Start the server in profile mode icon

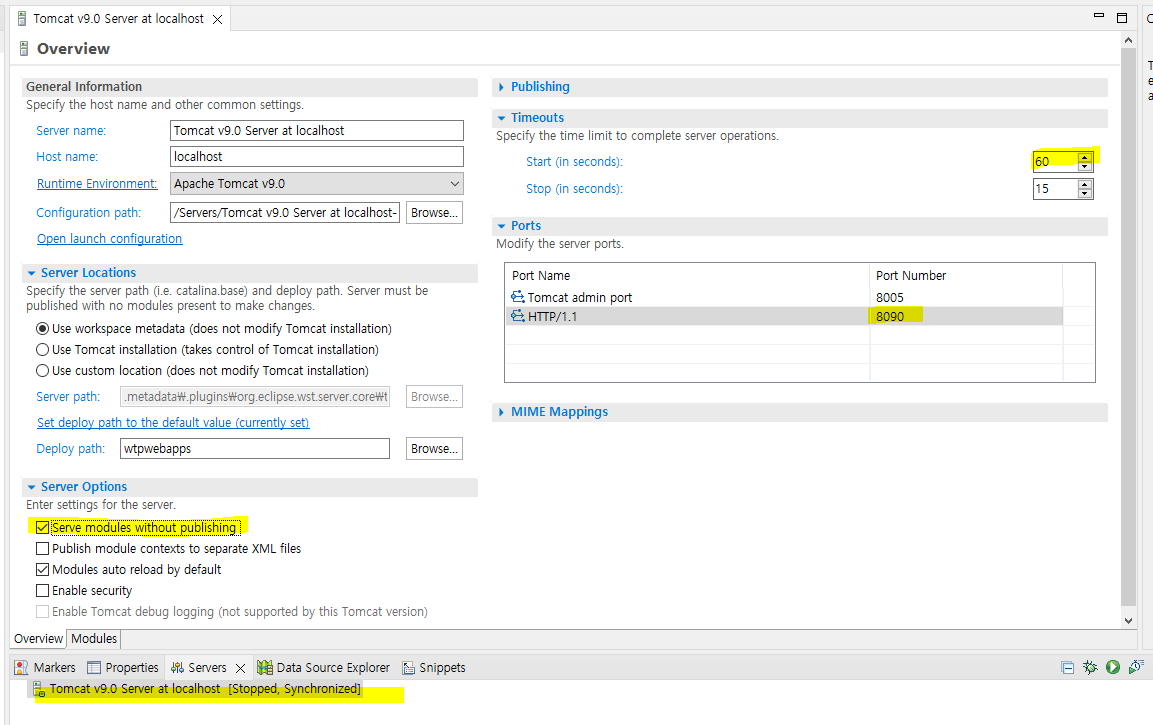coord(1135,667)
